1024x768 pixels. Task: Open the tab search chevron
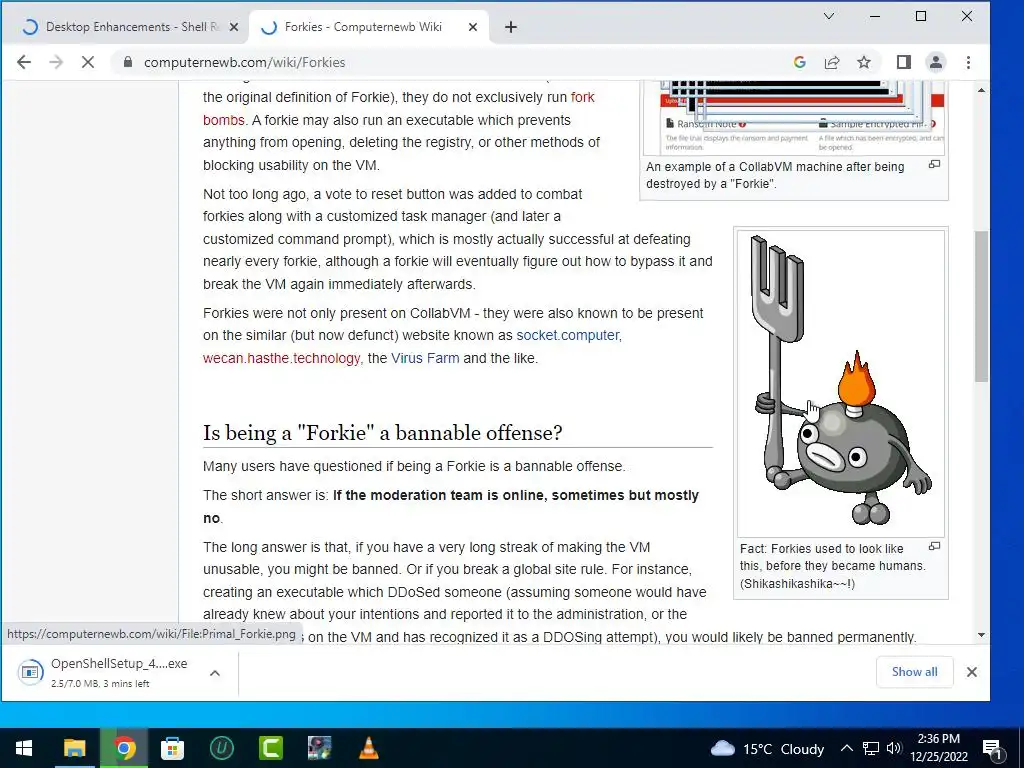(x=829, y=16)
